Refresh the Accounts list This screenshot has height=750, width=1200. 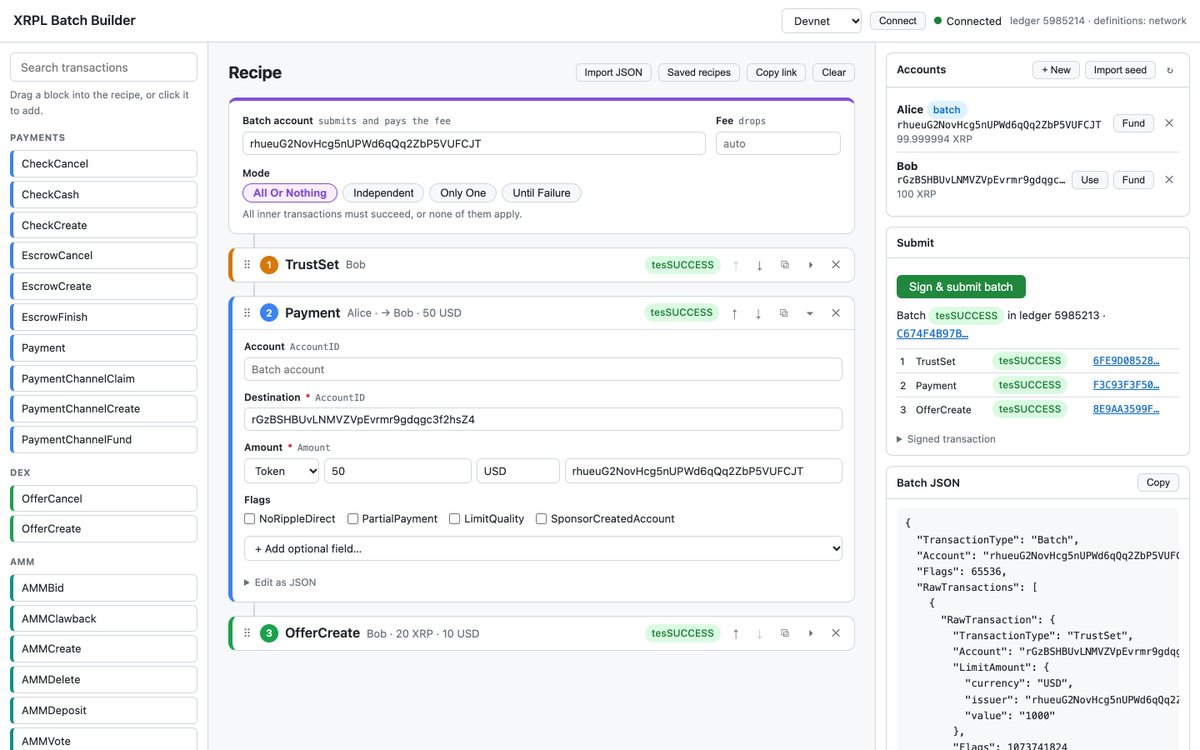tap(1170, 70)
